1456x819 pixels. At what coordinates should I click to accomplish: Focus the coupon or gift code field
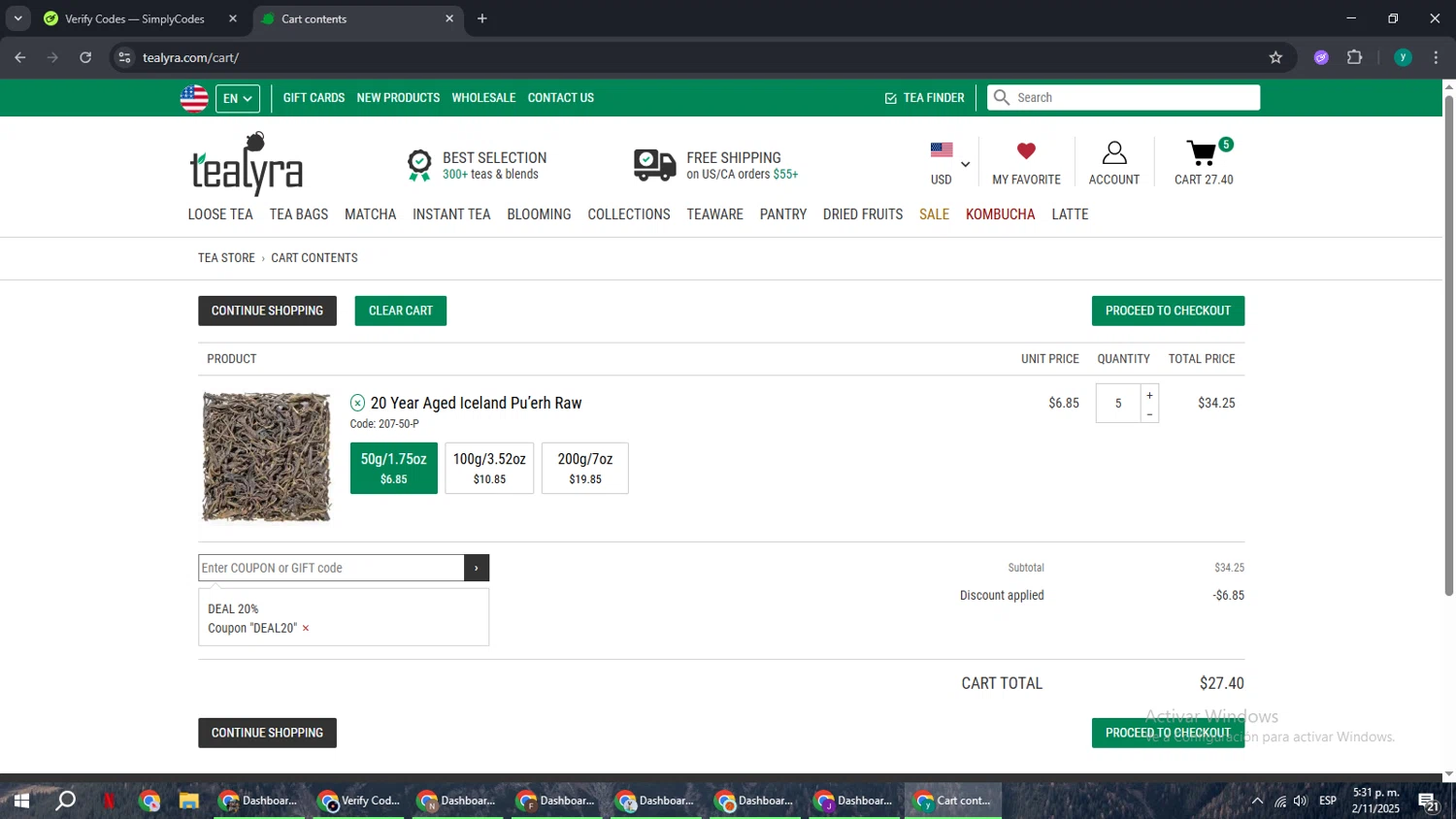331,568
